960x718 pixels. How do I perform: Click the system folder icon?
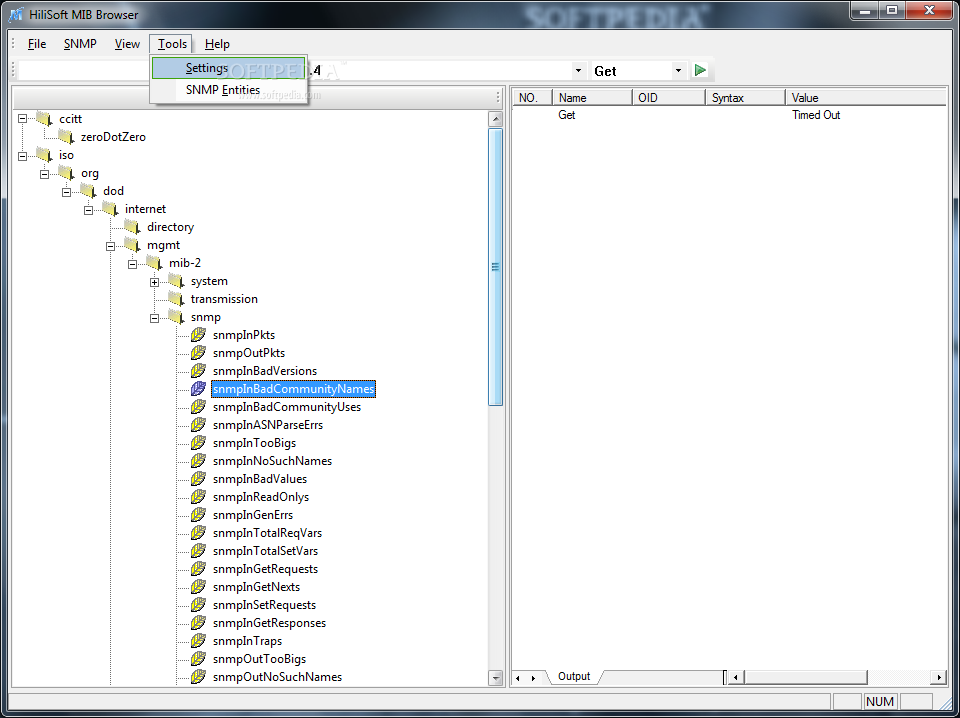[176, 280]
